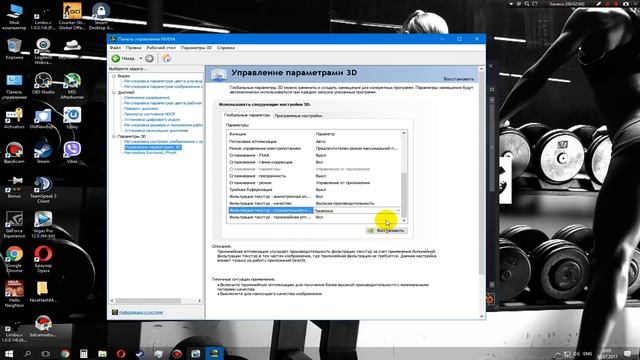Switch to the Программные настройки tab
This screenshot has height=360, width=640.
(x=298, y=116)
